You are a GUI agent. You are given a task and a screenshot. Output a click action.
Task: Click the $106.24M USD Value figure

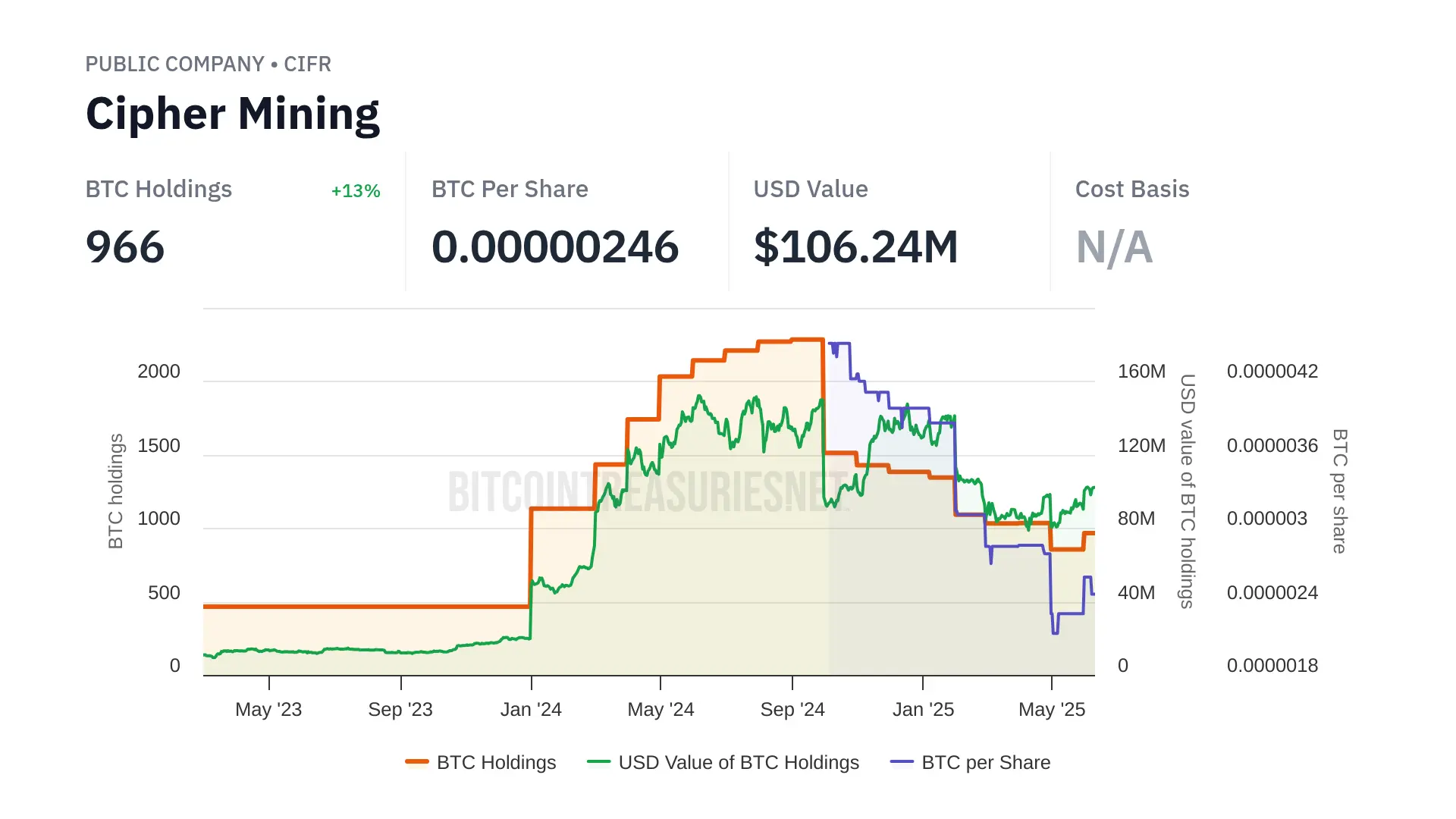(856, 247)
